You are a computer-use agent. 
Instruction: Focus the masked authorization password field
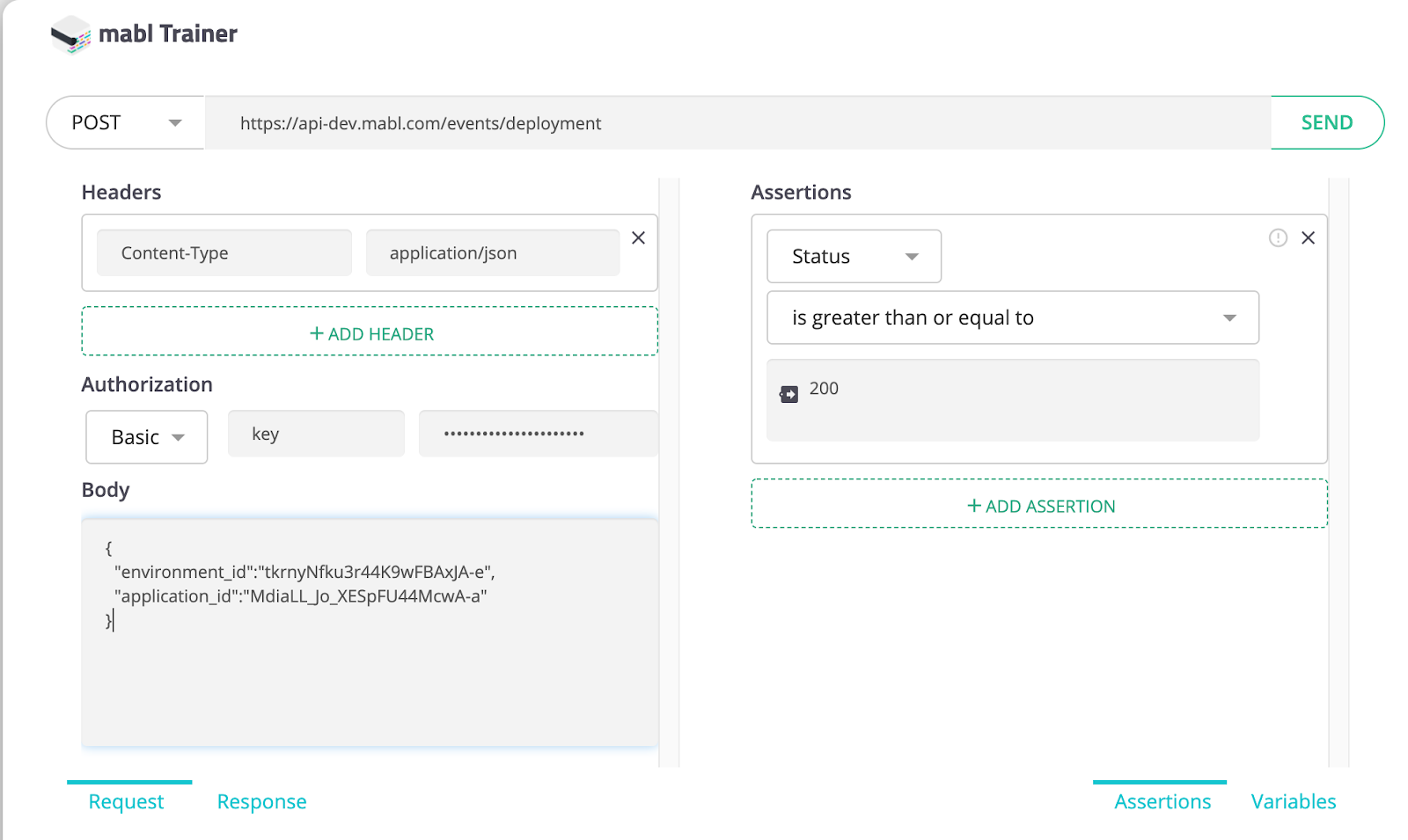point(538,434)
